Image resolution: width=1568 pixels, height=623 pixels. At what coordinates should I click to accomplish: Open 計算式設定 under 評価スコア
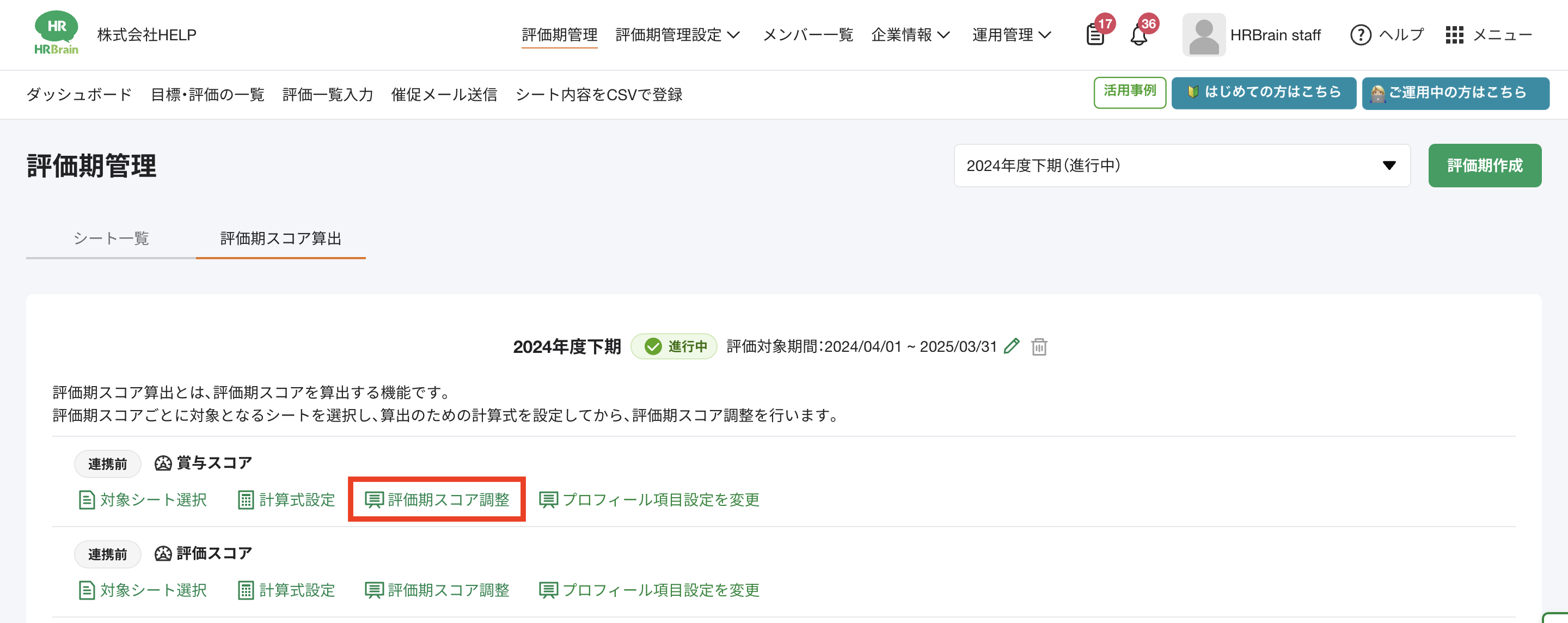287,589
